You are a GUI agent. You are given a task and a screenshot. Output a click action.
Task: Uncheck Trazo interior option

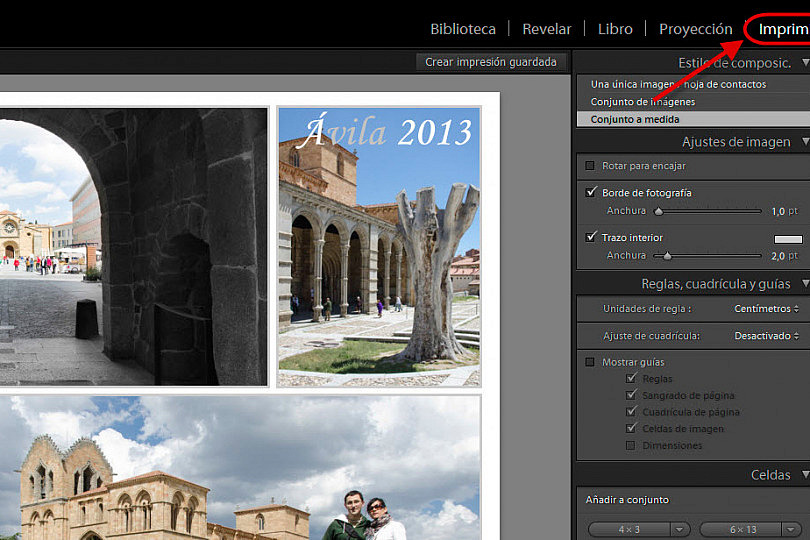pos(591,237)
